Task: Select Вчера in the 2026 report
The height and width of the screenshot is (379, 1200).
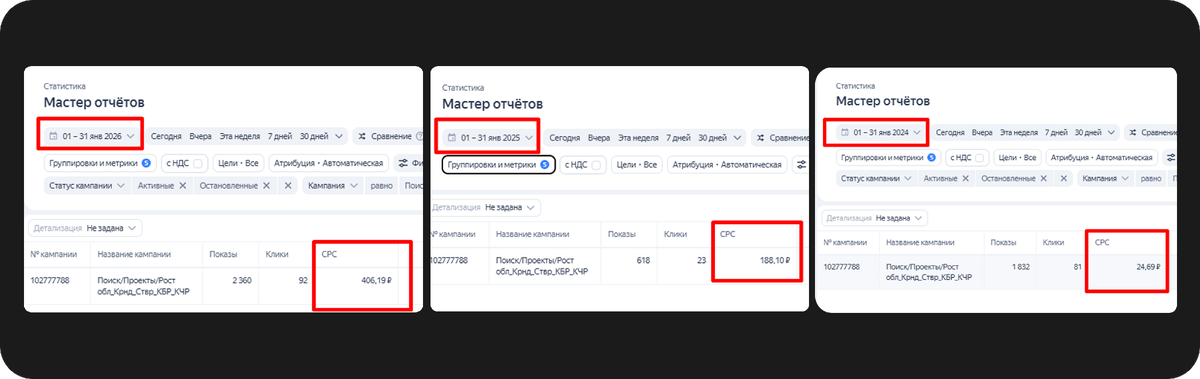Action: (x=201, y=136)
